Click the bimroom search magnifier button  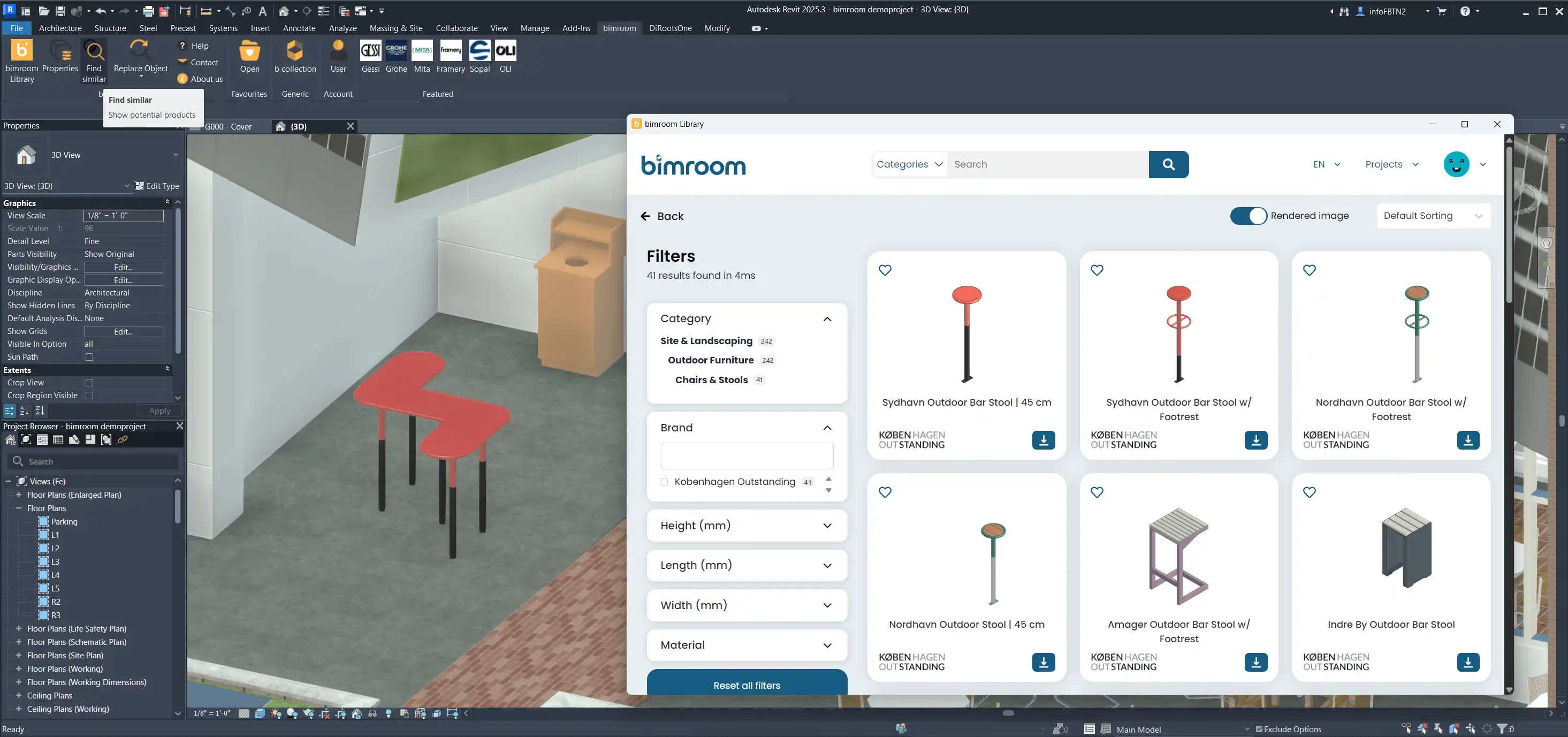point(1168,164)
